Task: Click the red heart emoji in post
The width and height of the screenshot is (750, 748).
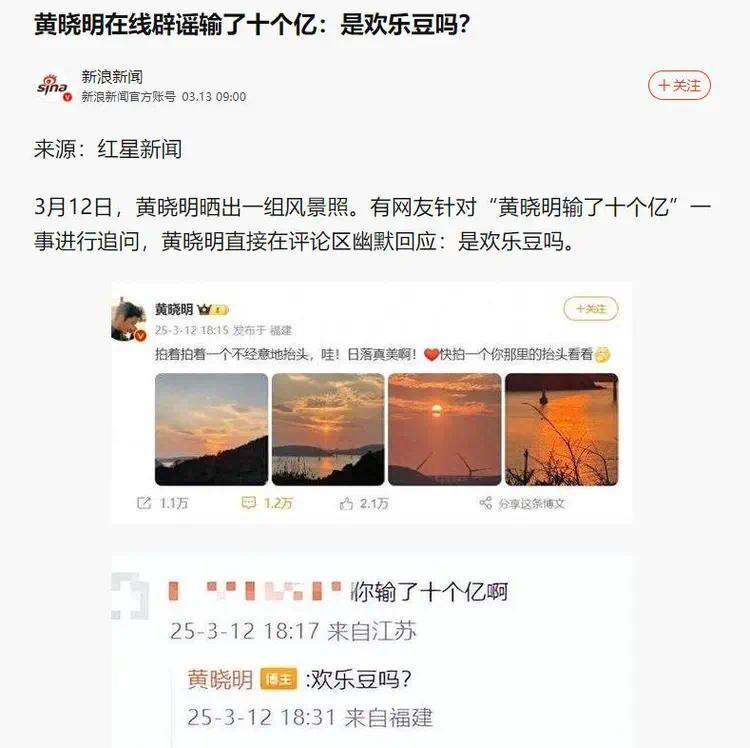Action: pyautogui.click(x=431, y=355)
